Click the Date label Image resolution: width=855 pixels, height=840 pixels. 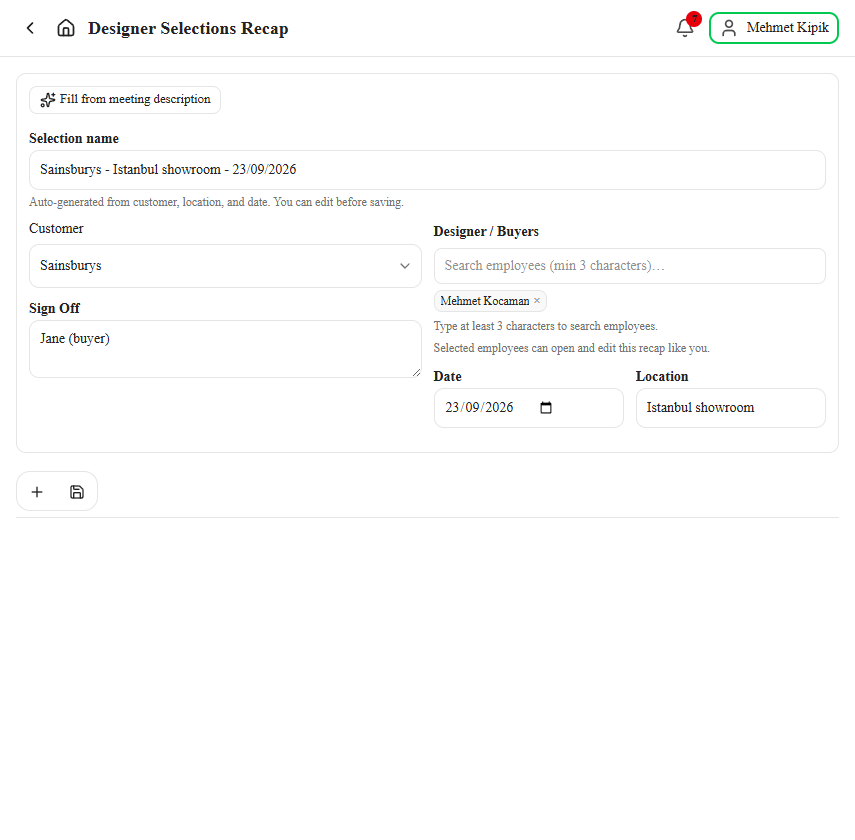tap(447, 376)
